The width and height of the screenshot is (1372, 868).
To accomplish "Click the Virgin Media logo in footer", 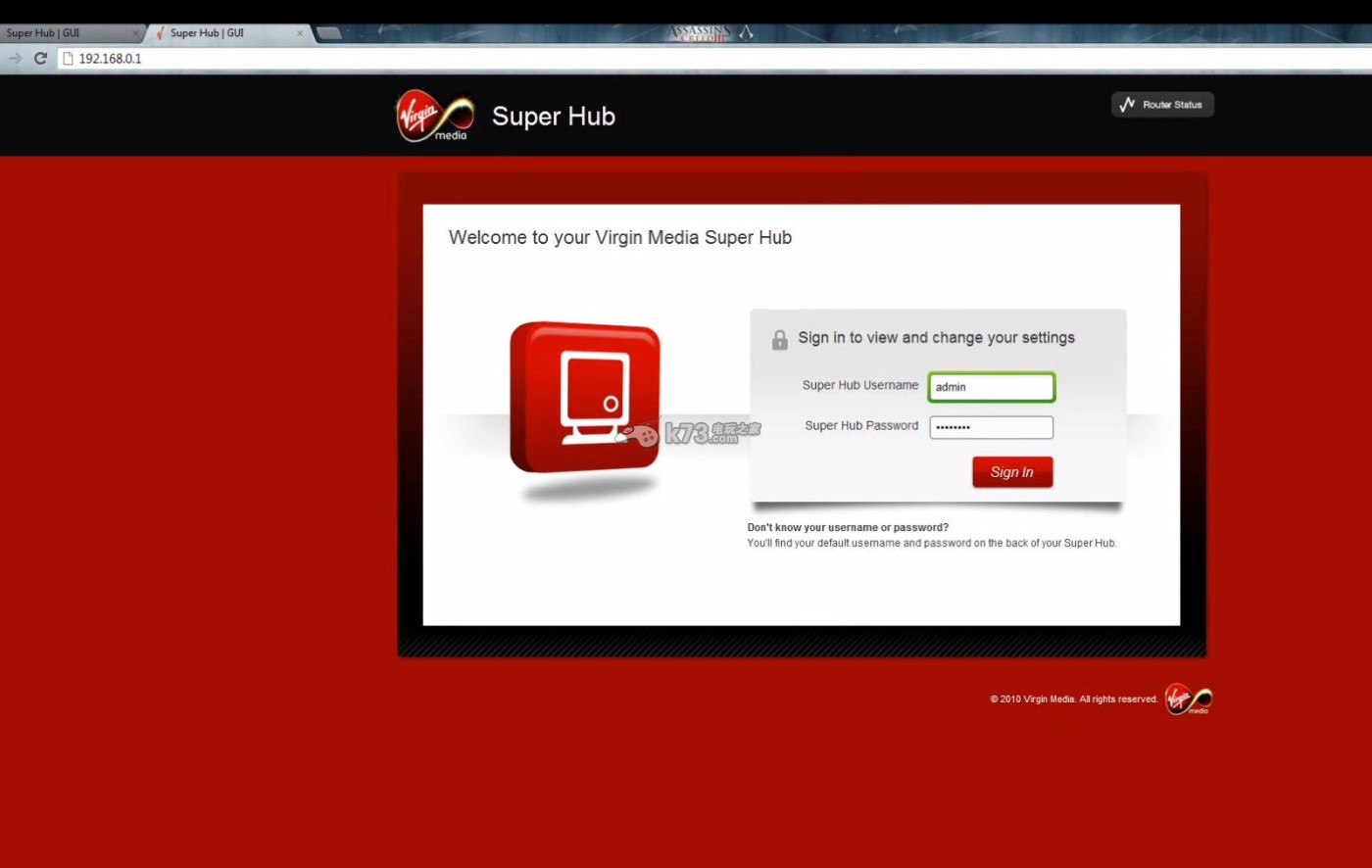I will pos(1188,699).
